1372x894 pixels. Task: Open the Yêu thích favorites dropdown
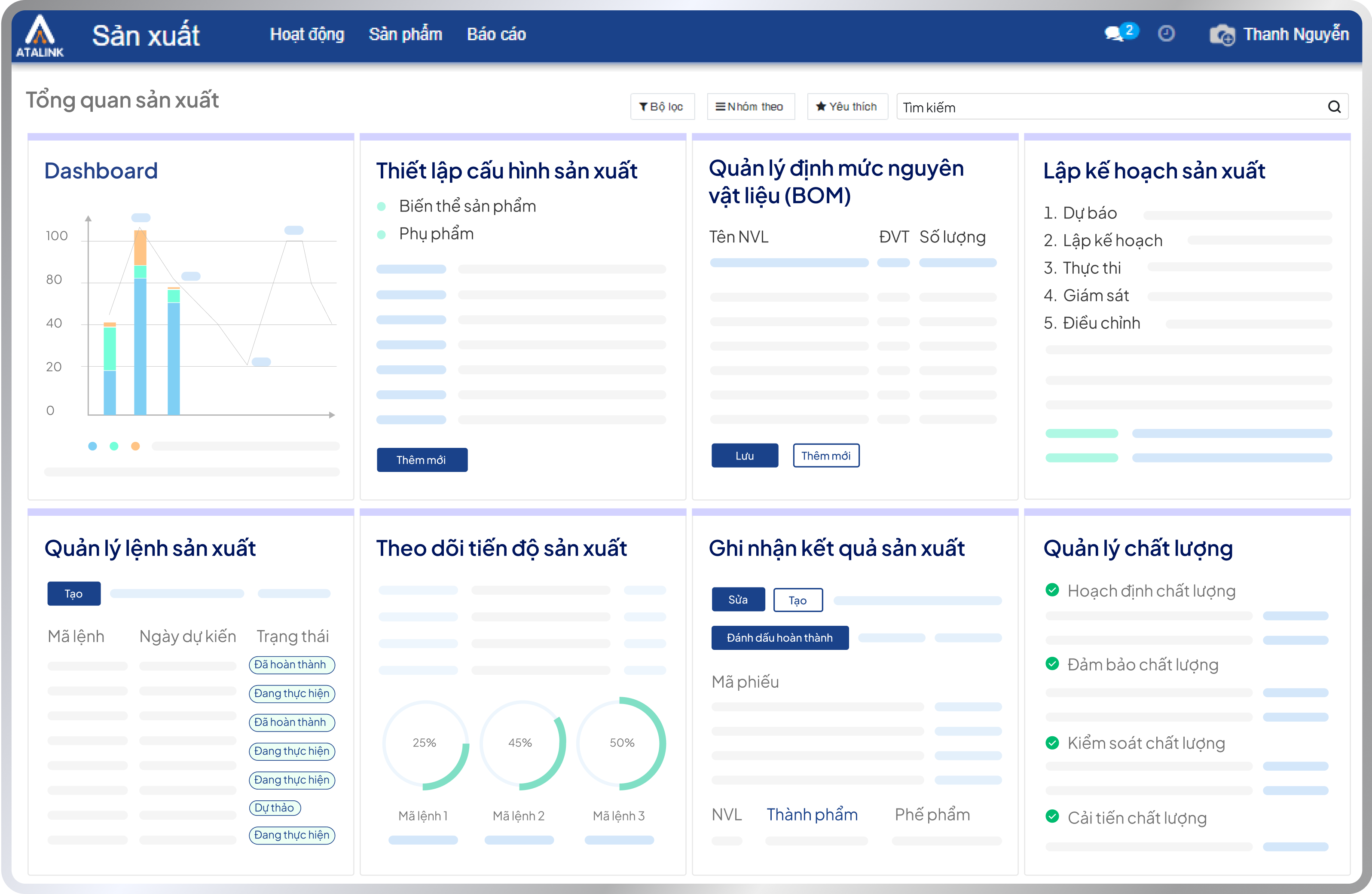pyautogui.click(x=847, y=107)
